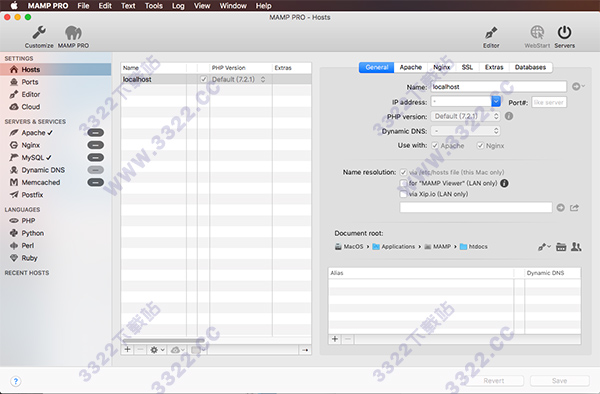Switch to the Databases tab
Viewport: 600px width, 394px height.
pyautogui.click(x=530, y=67)
